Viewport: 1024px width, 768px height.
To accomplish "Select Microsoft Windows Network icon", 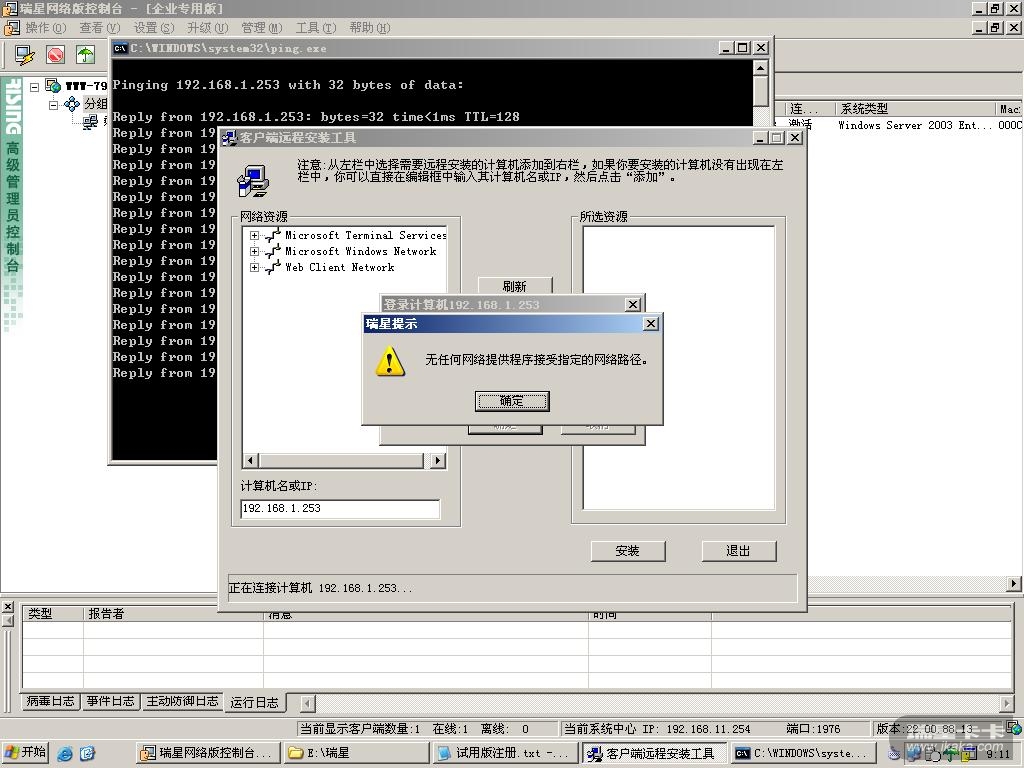I will coord(273,252).
